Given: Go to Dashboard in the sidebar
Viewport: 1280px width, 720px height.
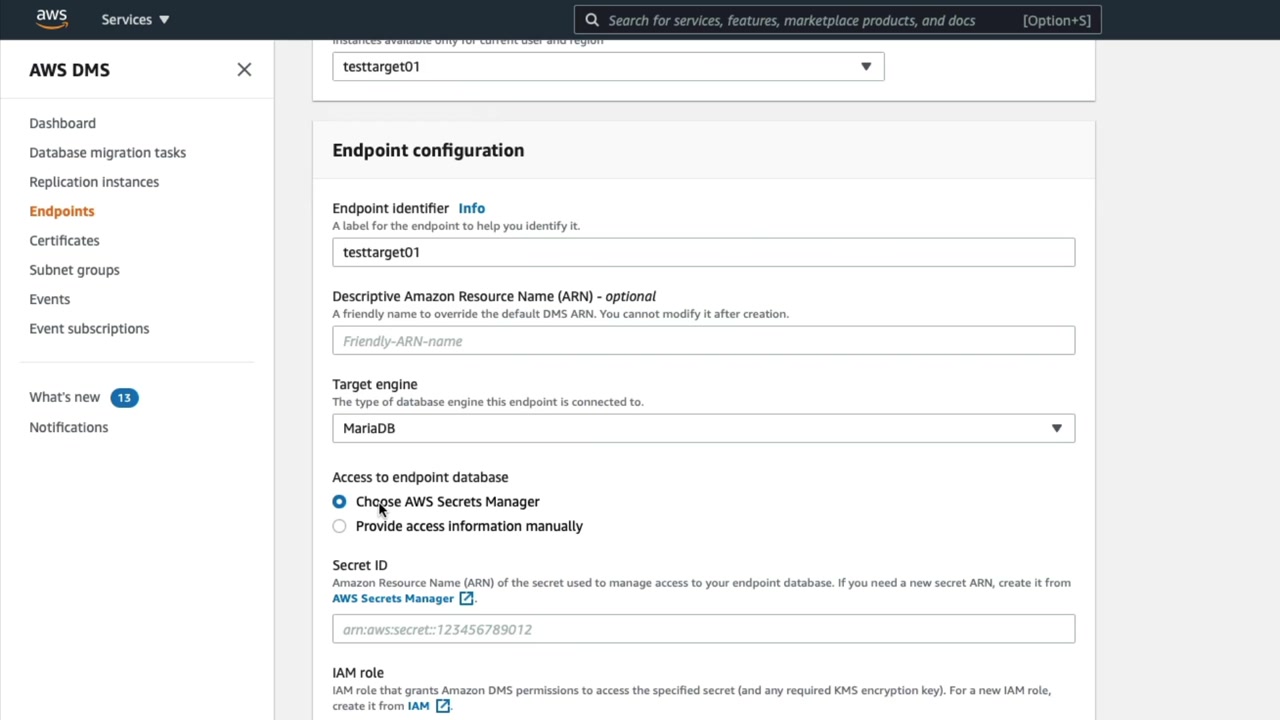Looking at the screenshot, I should click(62, 123).
